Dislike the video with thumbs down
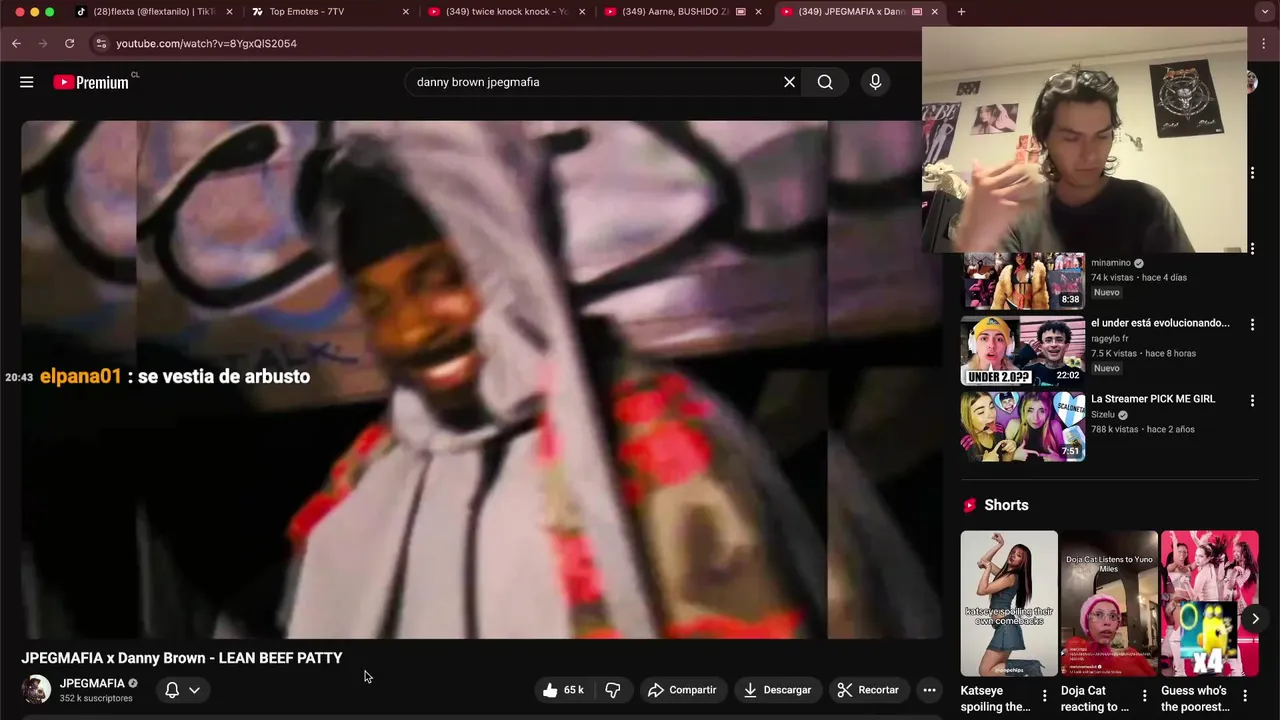Screen dimensions: 1280x720 [x=613, y=690]
